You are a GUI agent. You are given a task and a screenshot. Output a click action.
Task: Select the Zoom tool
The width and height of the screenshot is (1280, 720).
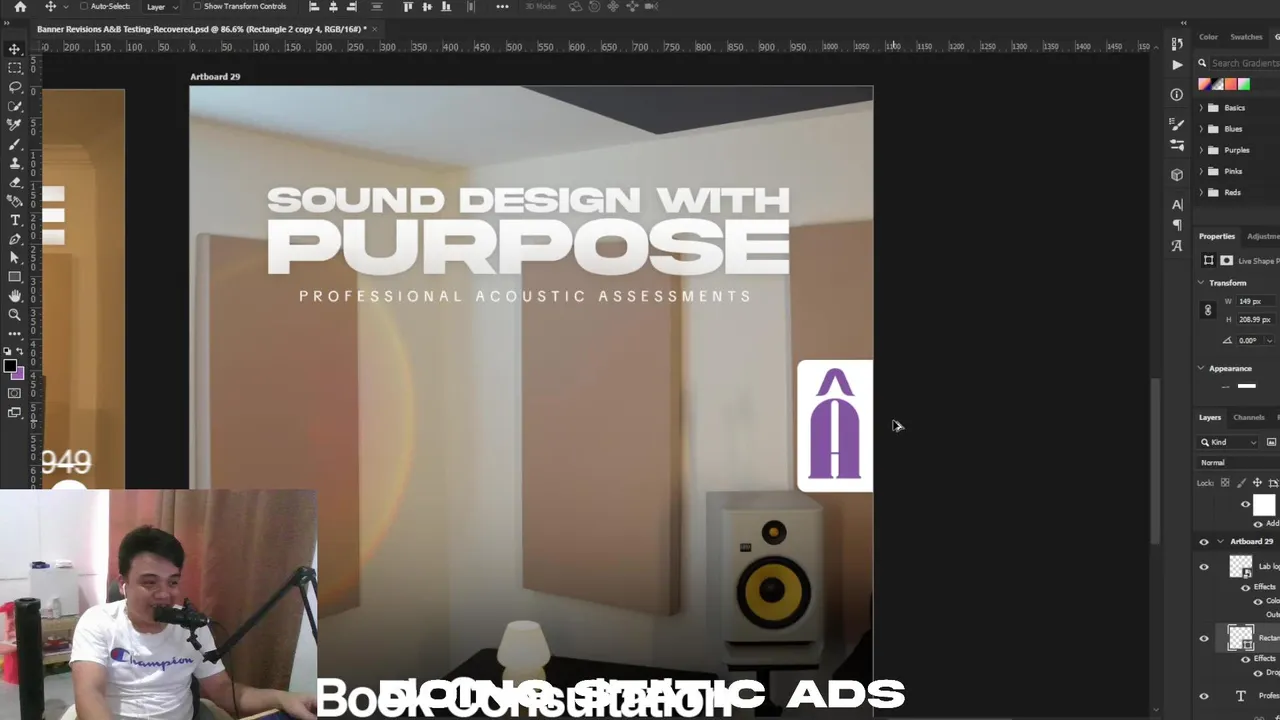coord(14,315)
